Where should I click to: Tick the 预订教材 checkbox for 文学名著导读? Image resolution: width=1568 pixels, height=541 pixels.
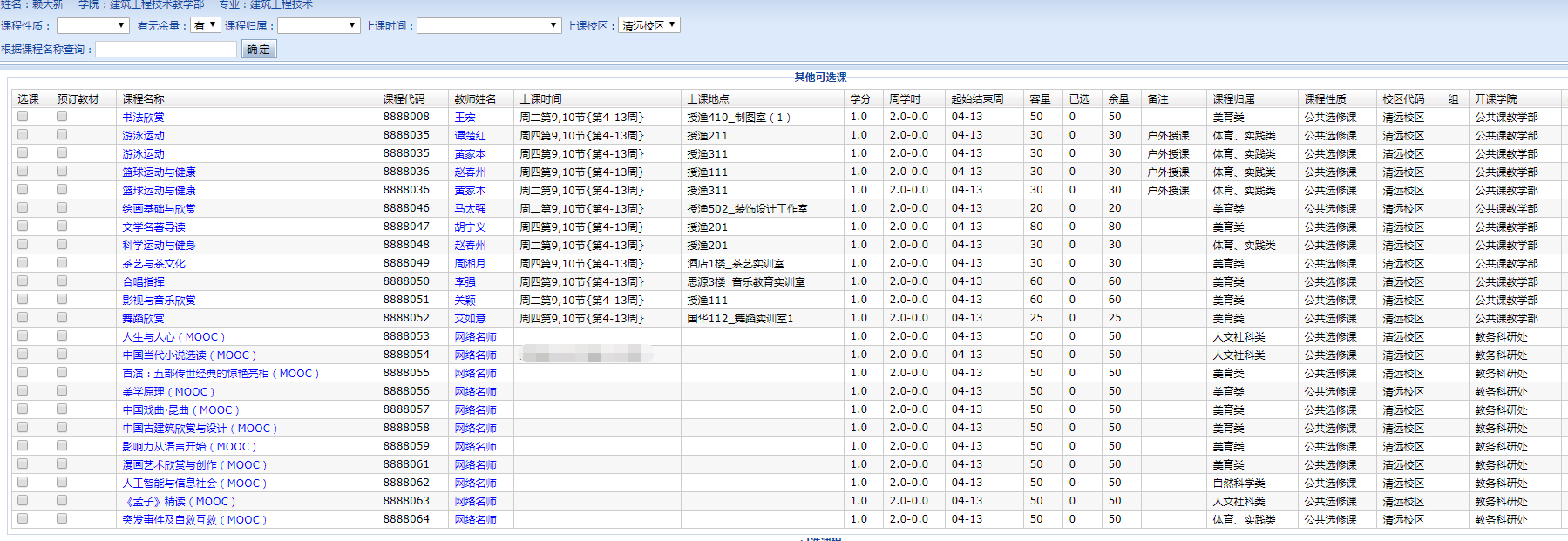[62, 226]
